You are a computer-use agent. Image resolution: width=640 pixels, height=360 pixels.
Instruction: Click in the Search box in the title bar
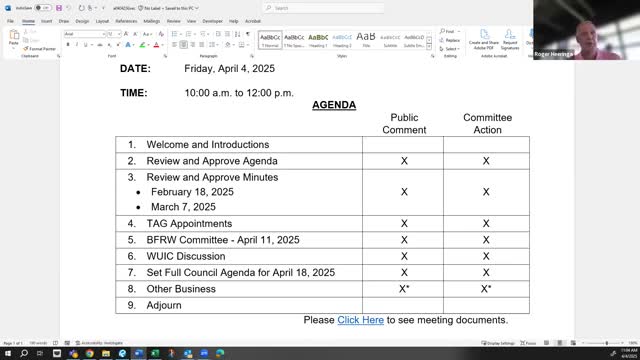tap(323, 8)
